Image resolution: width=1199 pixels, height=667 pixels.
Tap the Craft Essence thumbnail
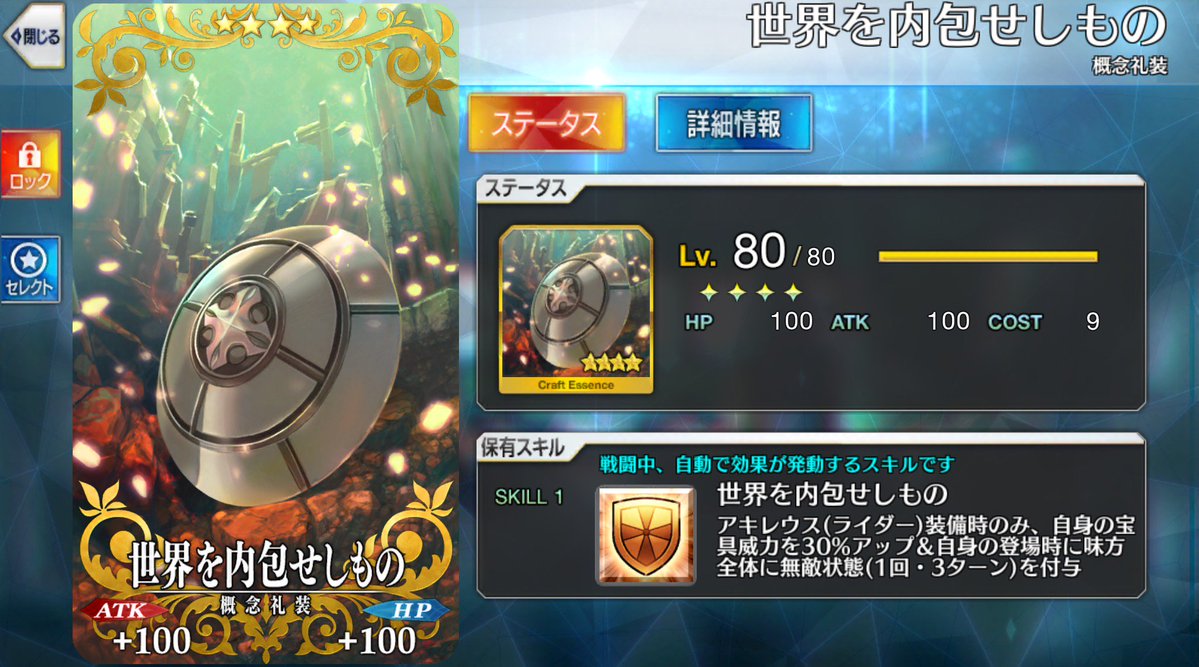[x=576, y=310]
